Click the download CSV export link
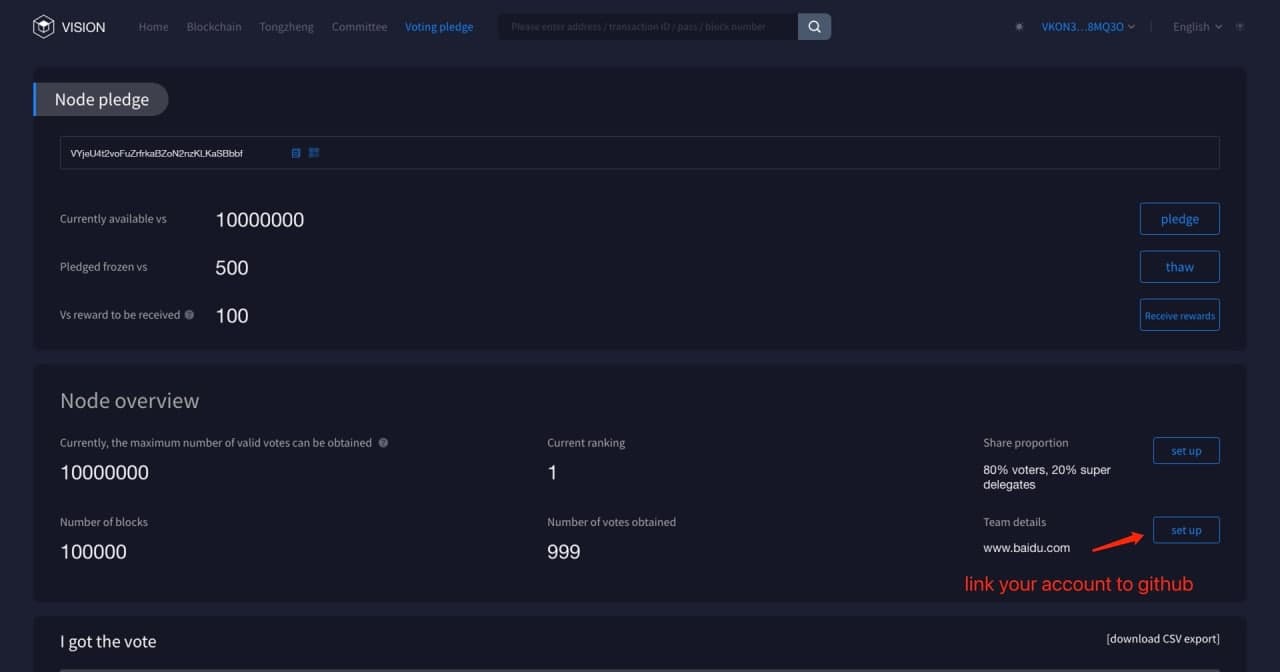 click(x=1162, y=639)
